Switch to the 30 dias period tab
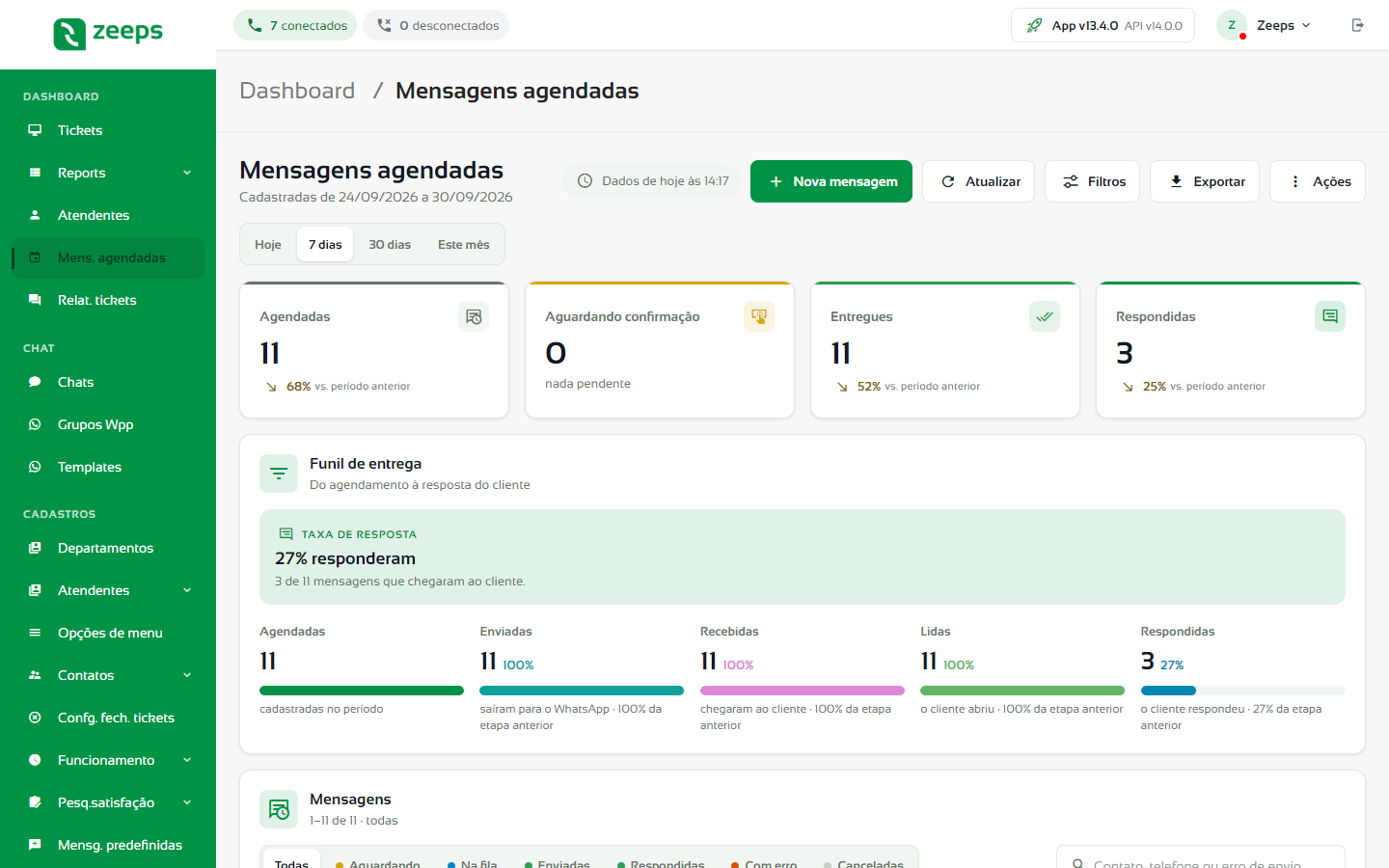Image resolution: width=1389 pixels, height=868 pixels. pos(390,245)
